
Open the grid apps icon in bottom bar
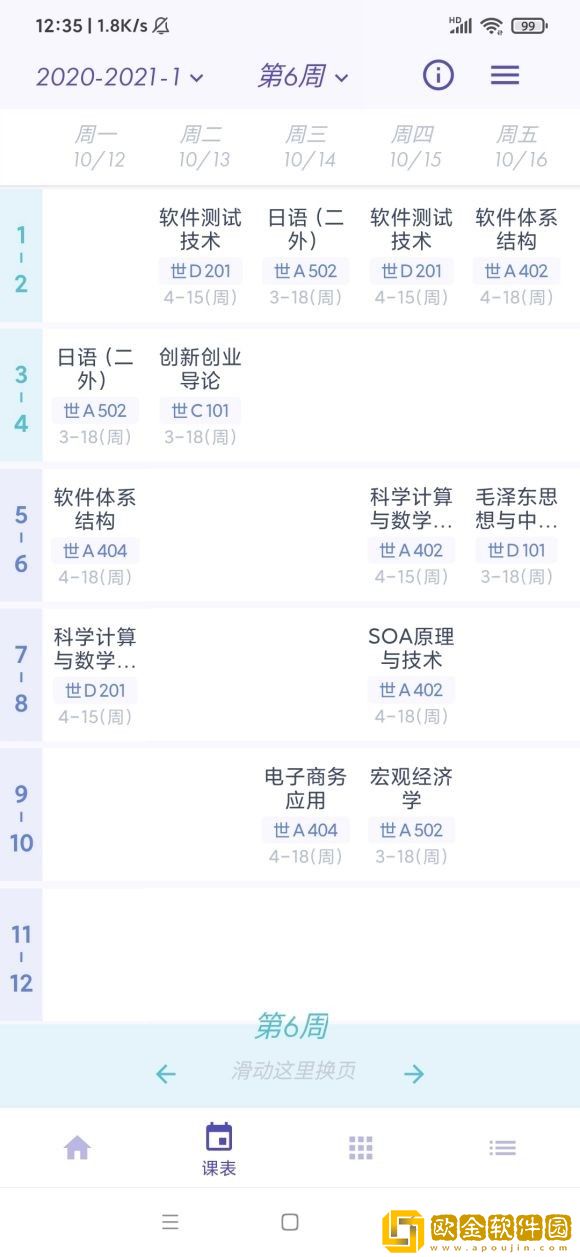pos(361,1148)
